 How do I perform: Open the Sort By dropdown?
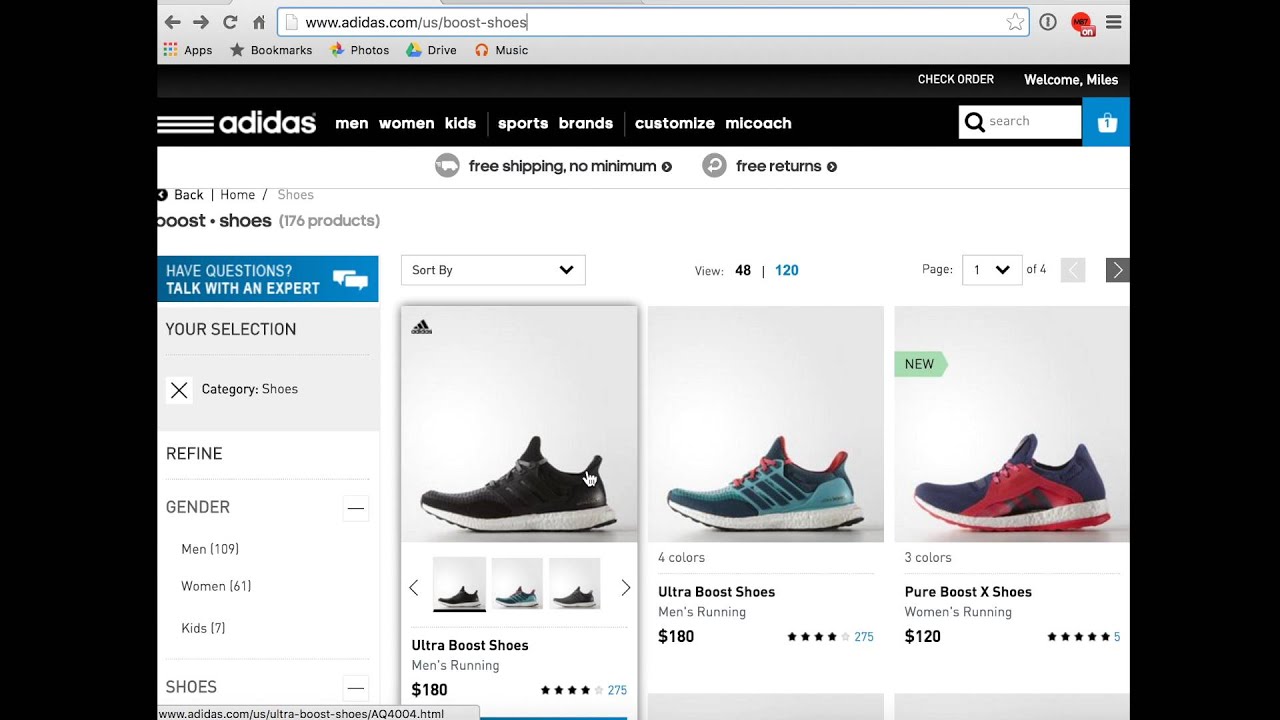[x=493, y=270]
